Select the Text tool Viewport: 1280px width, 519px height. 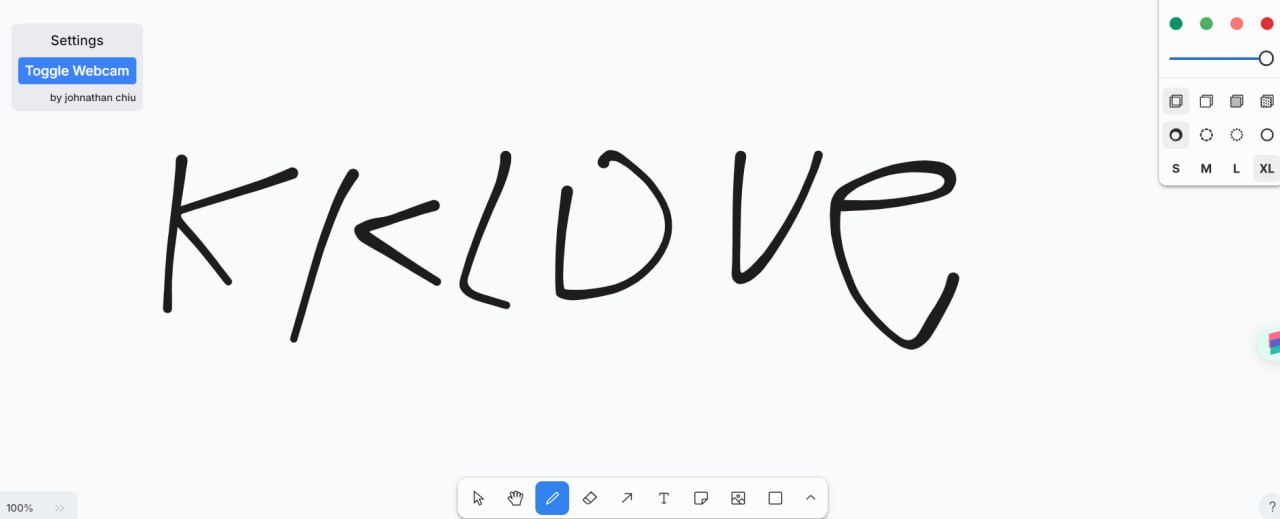(x=663, y=498)
